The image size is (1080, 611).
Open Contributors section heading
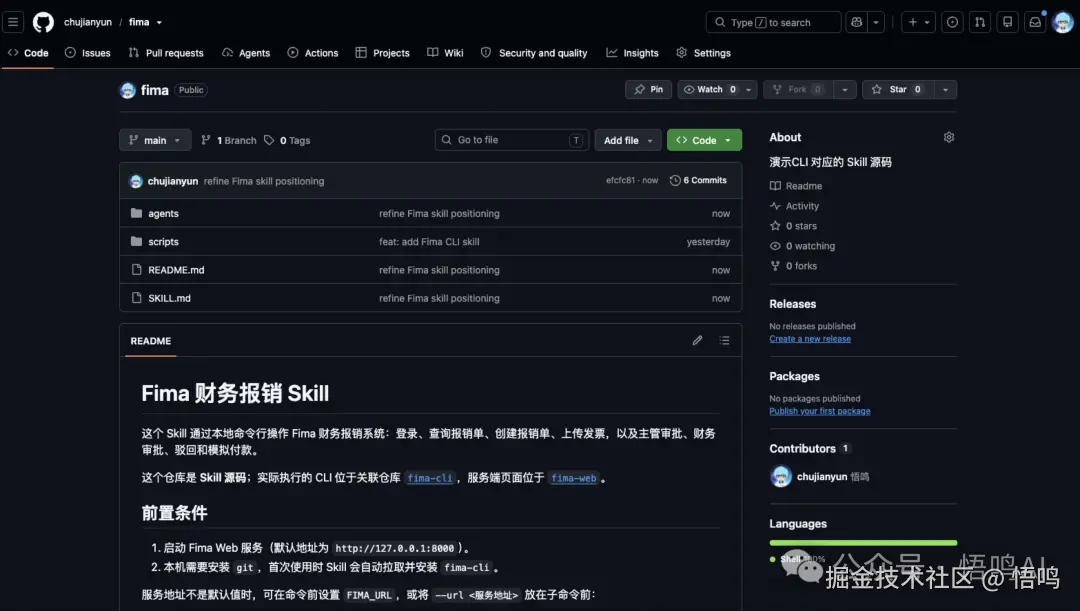(809, 448)
